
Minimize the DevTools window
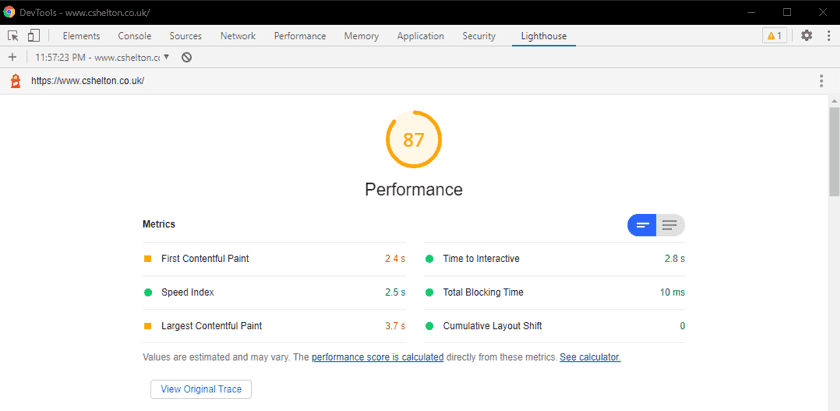[x=752, y=12]
